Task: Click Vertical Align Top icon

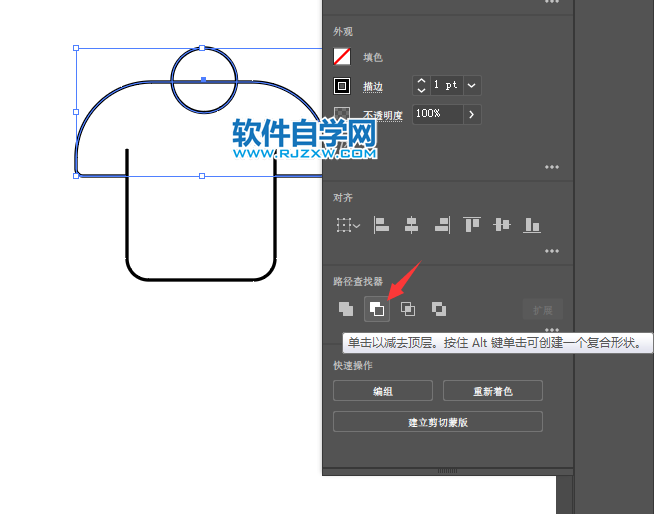Action: tap(472, 224)
